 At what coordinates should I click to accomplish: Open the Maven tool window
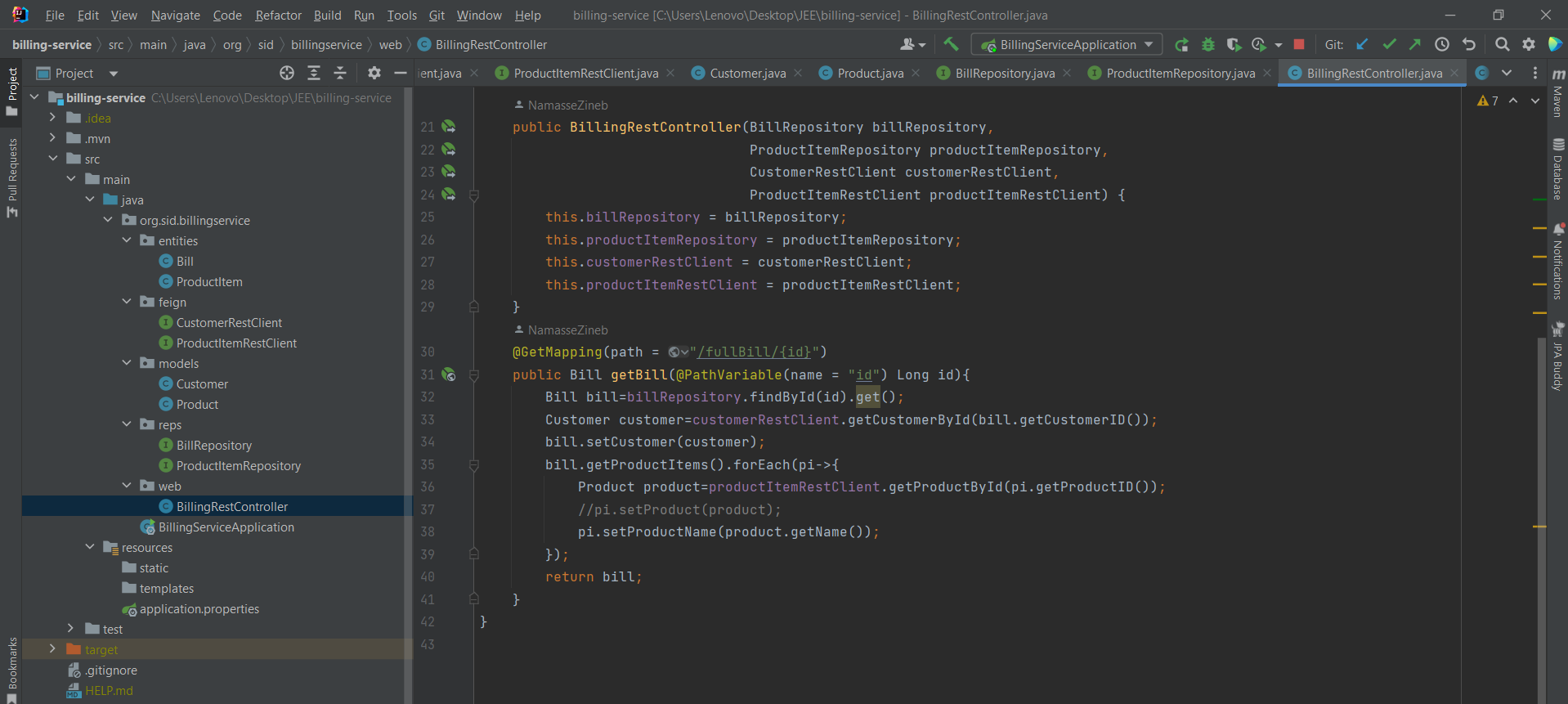[x=1558, y=92]
